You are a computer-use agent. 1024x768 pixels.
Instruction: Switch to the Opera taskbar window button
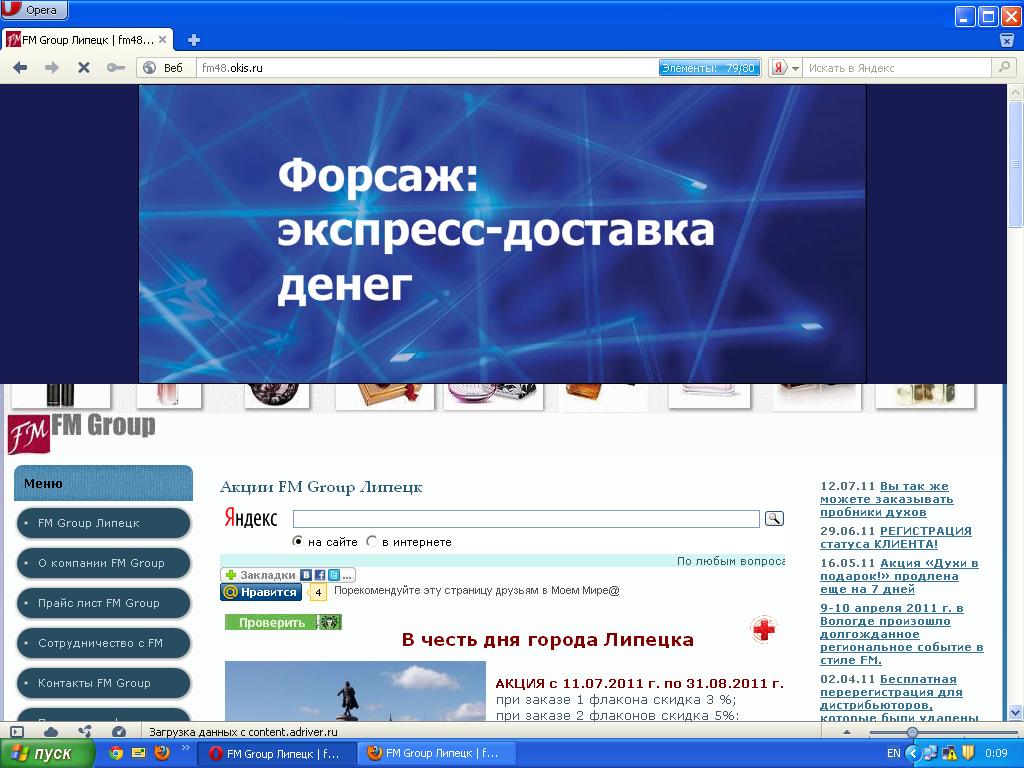tap(277, 753)
